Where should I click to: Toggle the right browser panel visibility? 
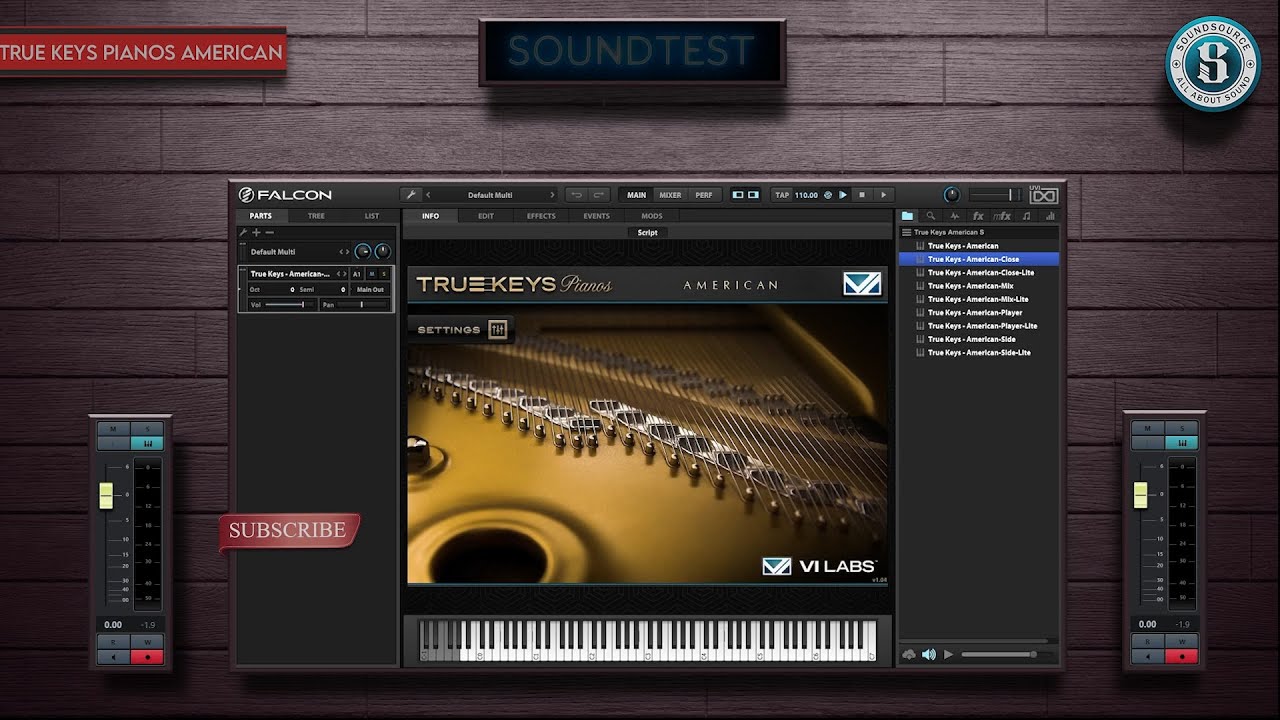click(753, 195)
